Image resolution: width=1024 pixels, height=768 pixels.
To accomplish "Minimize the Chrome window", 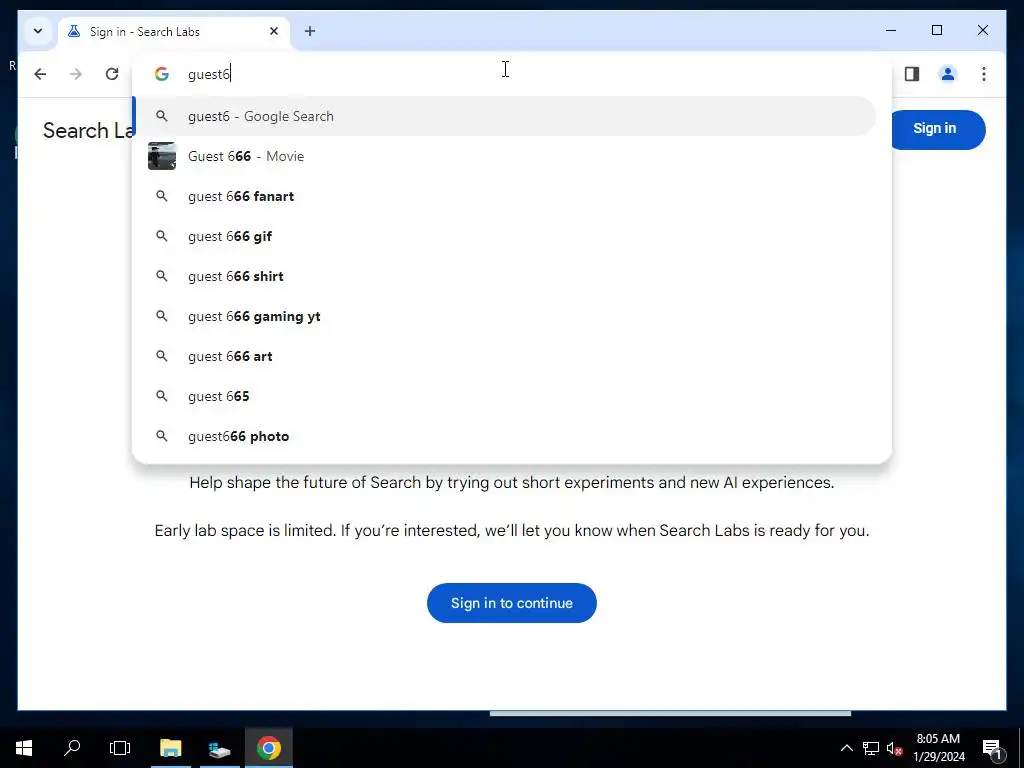I will click(x=891, y=30).
